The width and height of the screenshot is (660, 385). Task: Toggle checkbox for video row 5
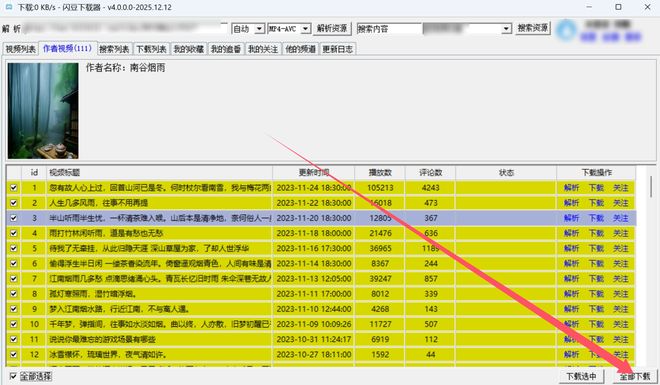pos(14,248)
